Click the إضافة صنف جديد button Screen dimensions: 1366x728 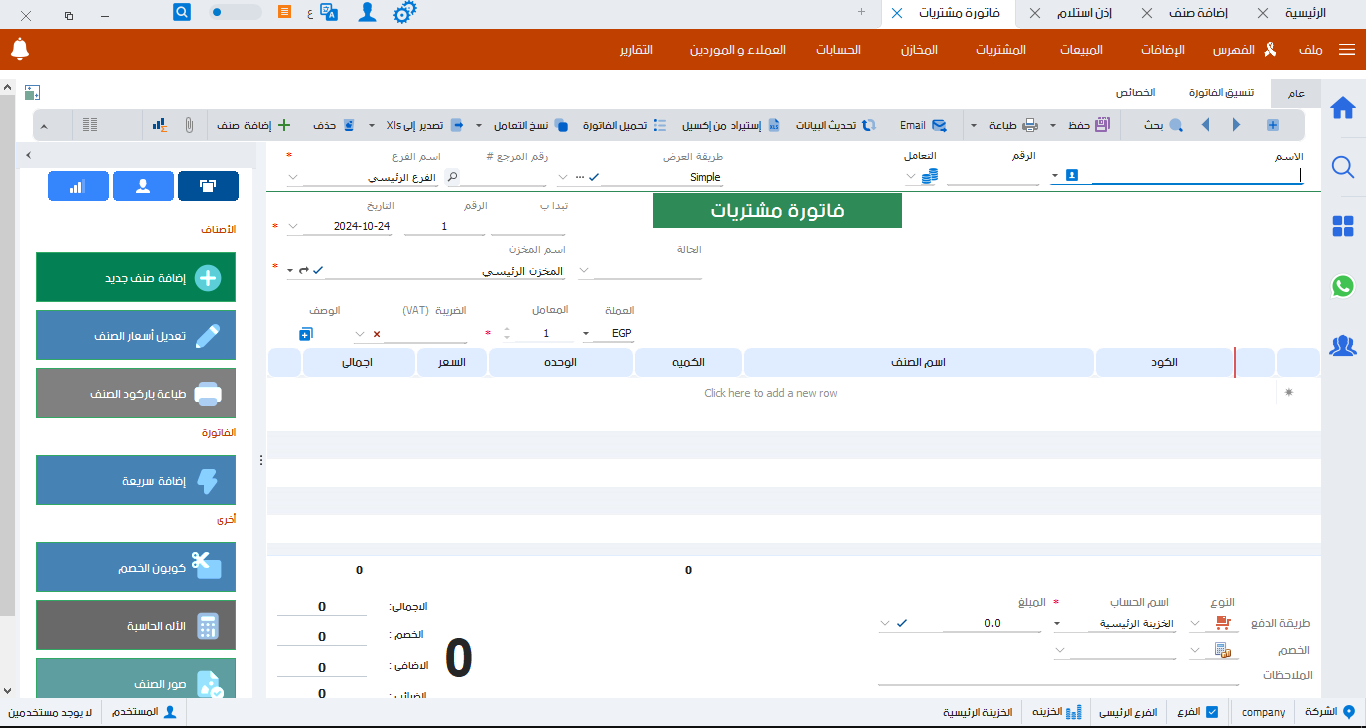point(136,277)
